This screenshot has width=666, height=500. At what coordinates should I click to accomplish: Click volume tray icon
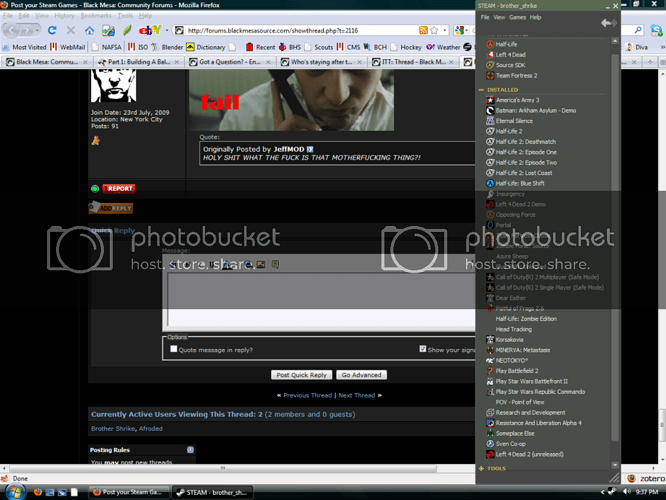626,492
